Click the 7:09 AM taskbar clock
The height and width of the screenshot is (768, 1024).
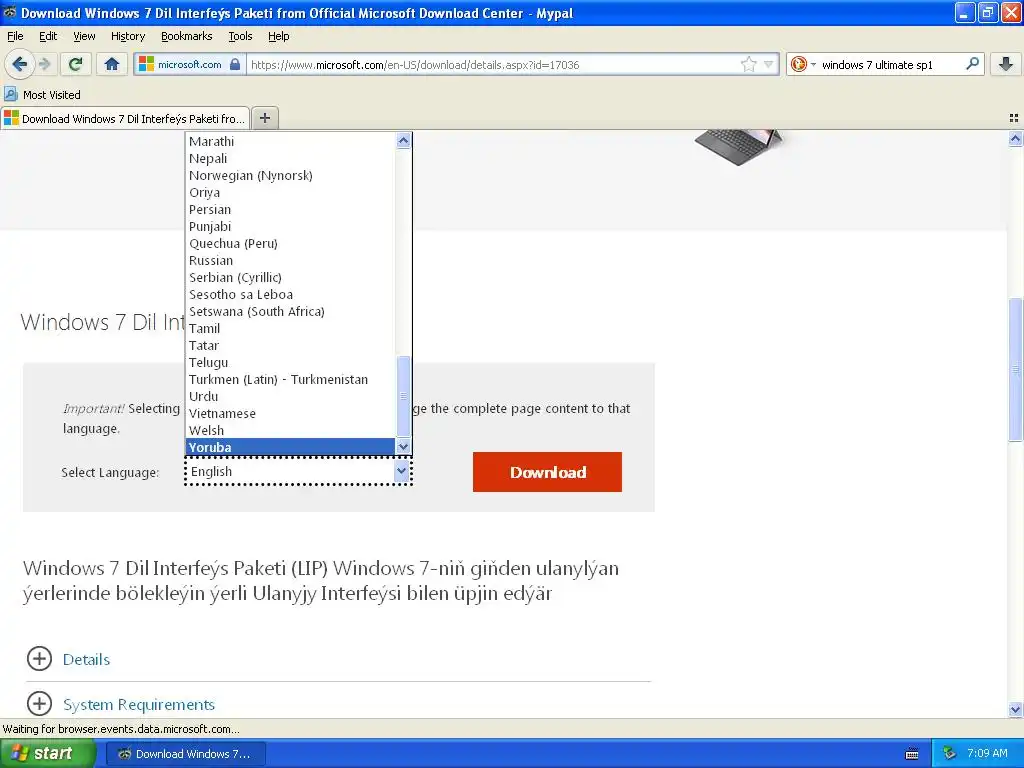pos(987,753)
